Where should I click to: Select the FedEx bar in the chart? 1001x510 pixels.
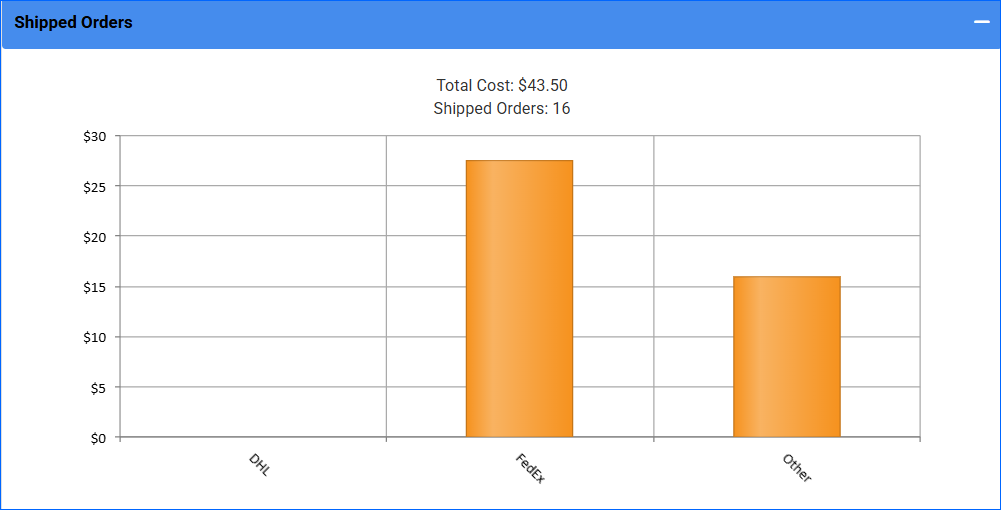[x=519, y=298]
